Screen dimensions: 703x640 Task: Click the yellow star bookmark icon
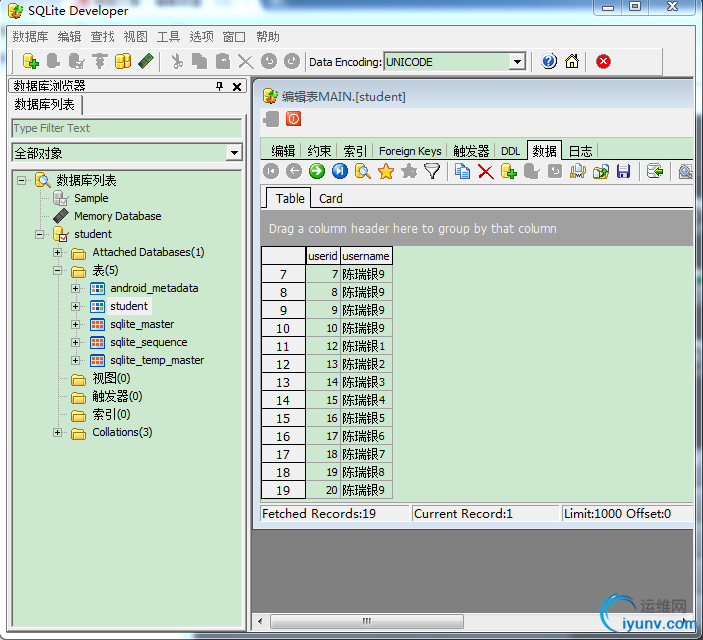click(386, 172)
